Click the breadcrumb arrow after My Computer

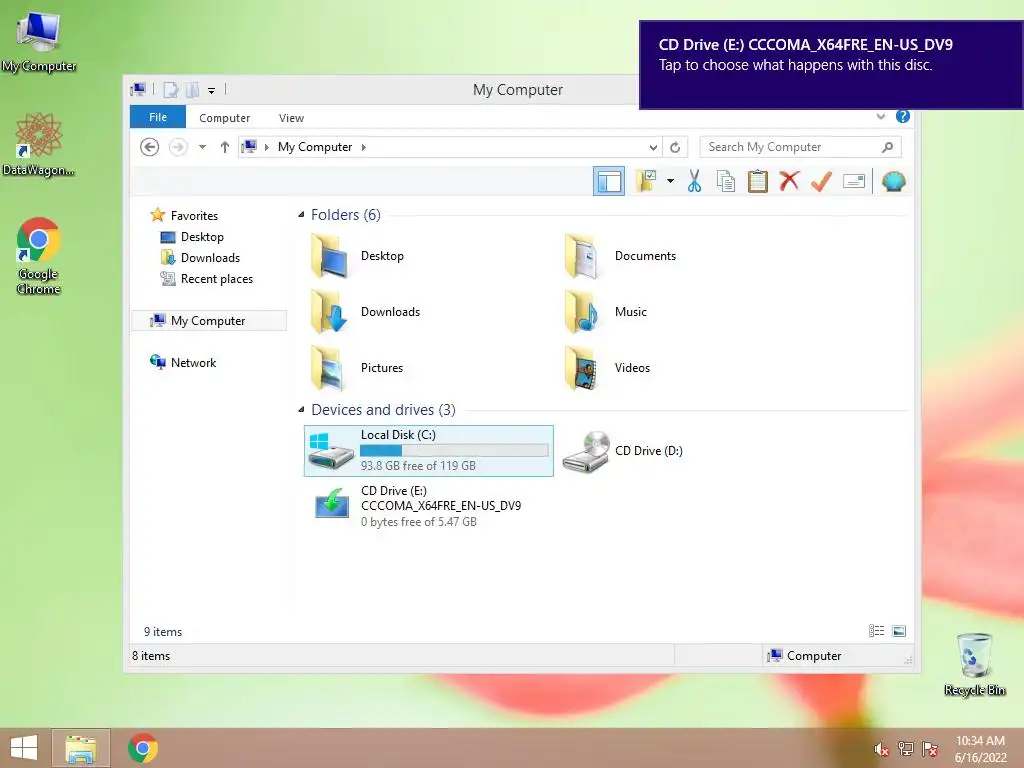point(364,148)
